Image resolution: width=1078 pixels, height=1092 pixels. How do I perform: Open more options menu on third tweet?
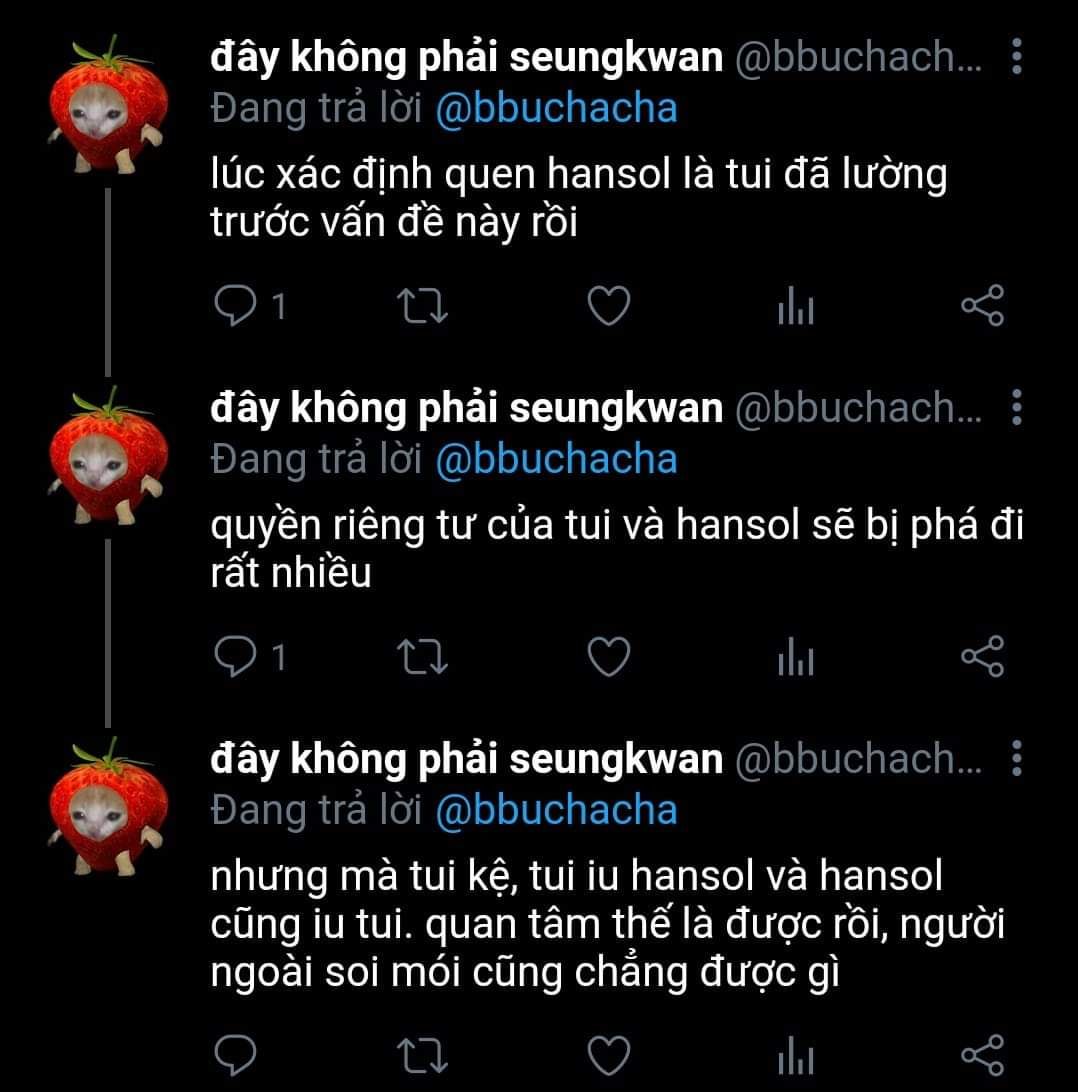[1017, 758]
